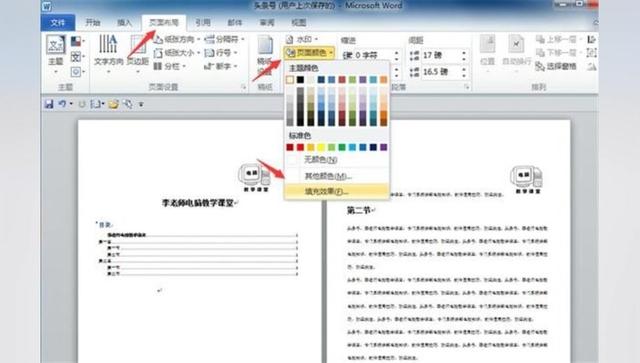Click the Word application icon in title bar
The height and width of the screenshot is (363, 640).
click(47, 6)
